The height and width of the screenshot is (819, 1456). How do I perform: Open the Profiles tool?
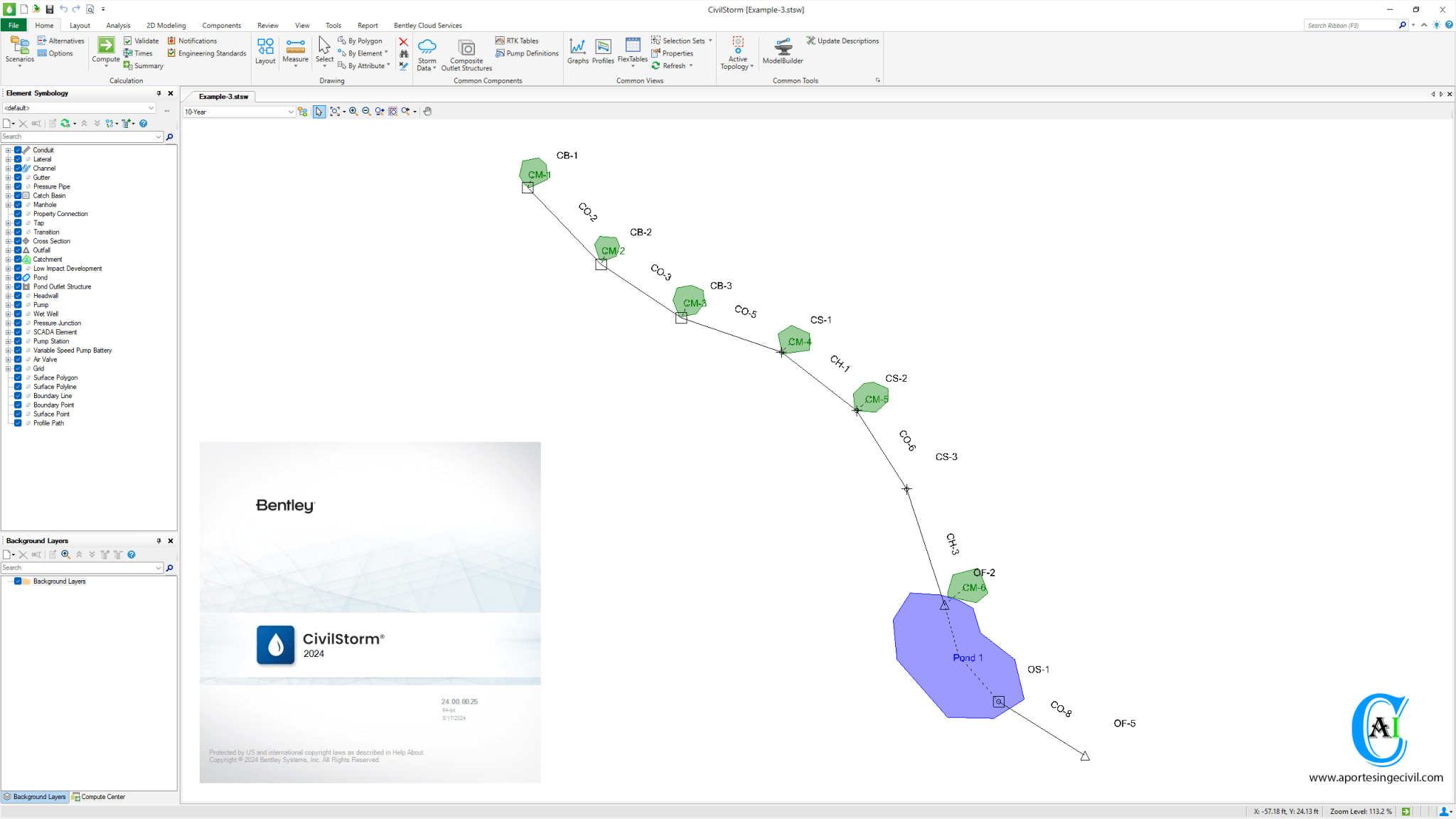click(x=603, y=48)
